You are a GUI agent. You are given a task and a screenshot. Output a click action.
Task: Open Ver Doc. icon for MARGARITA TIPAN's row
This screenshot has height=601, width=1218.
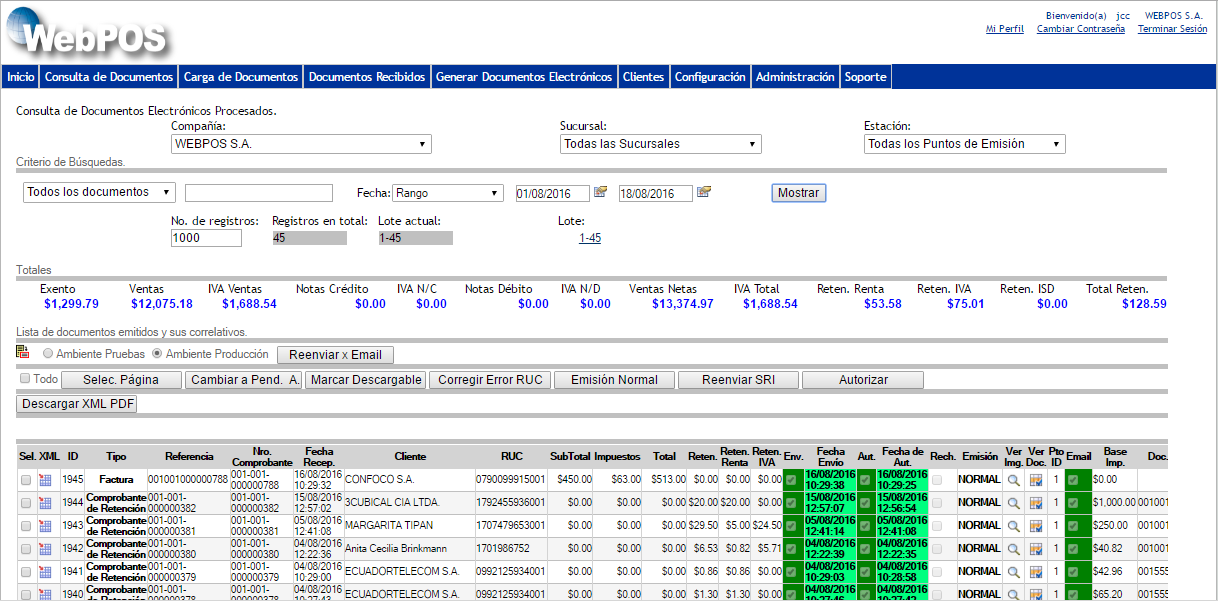pos(1036,525)
